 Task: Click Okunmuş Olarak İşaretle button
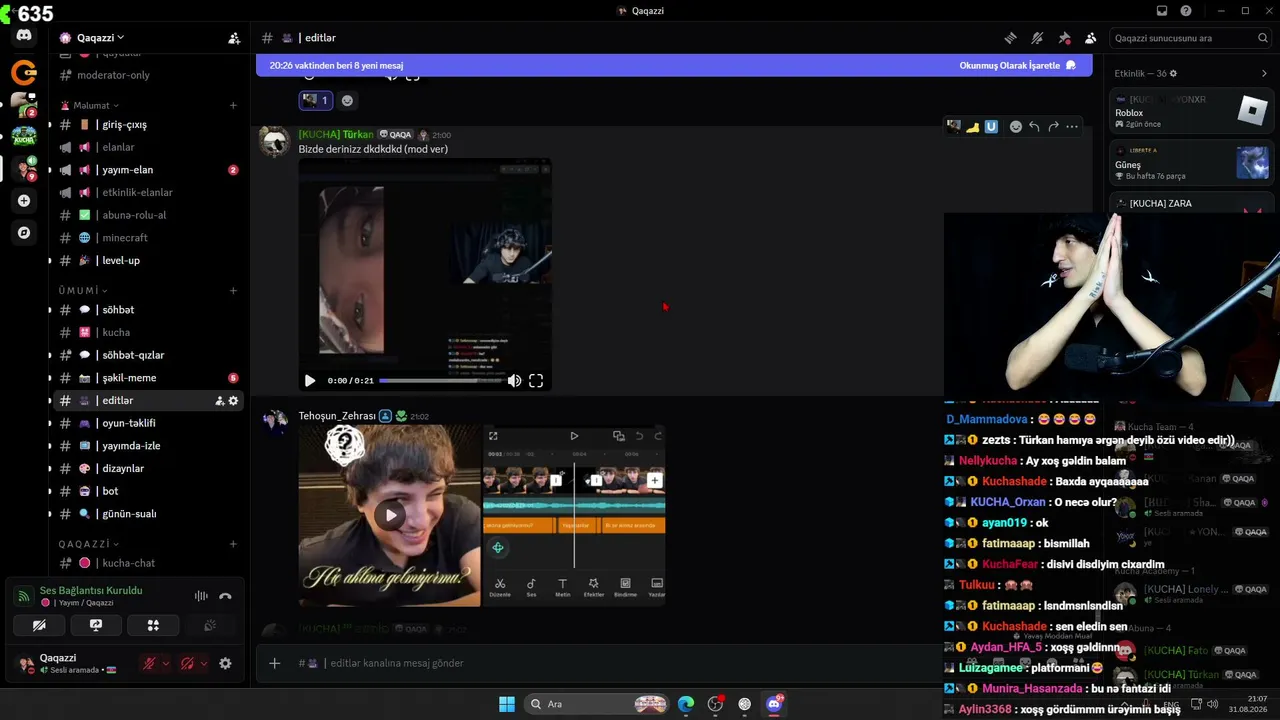(1018, 66)
